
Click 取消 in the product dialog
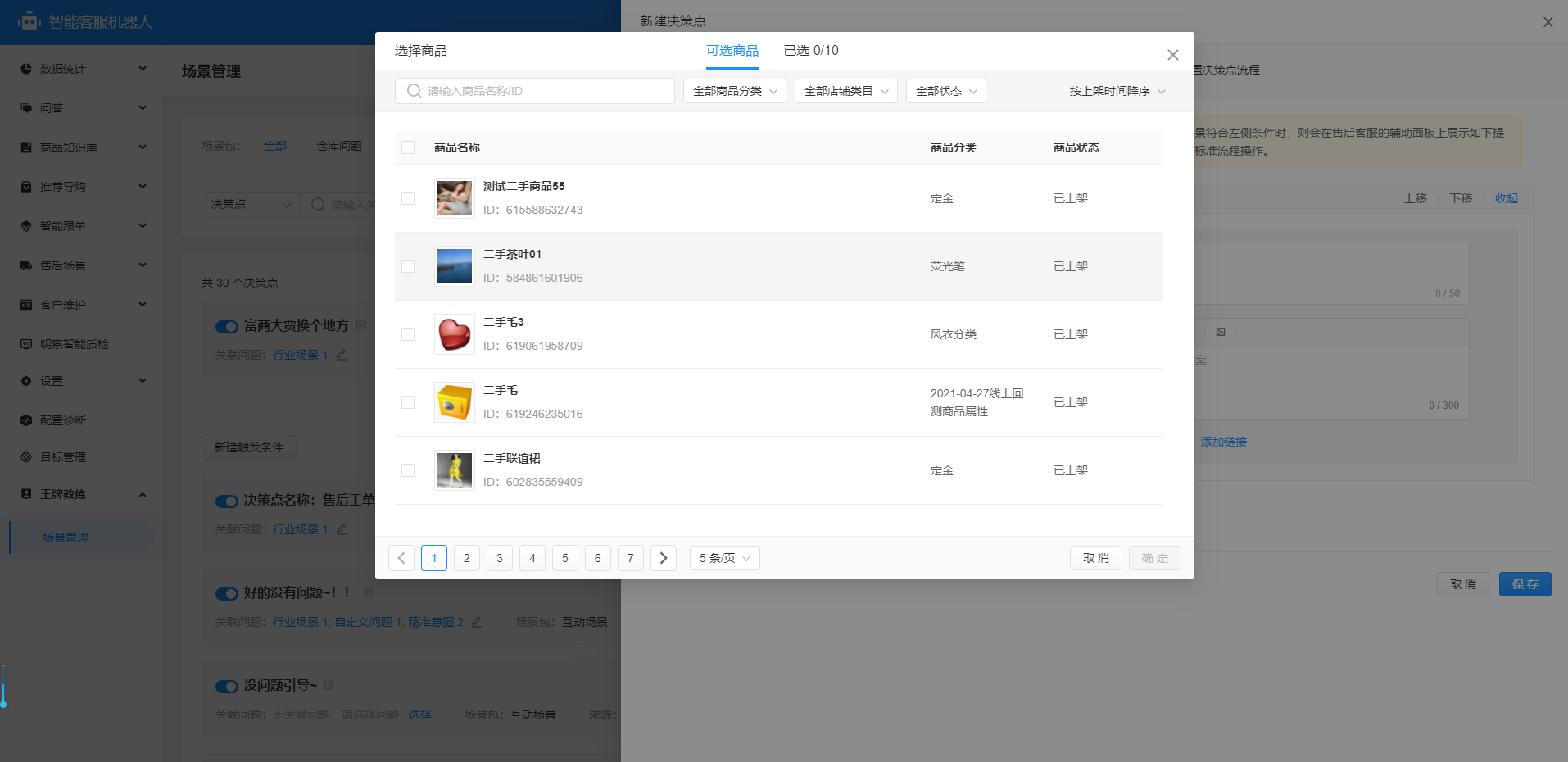click(1096, 558)
